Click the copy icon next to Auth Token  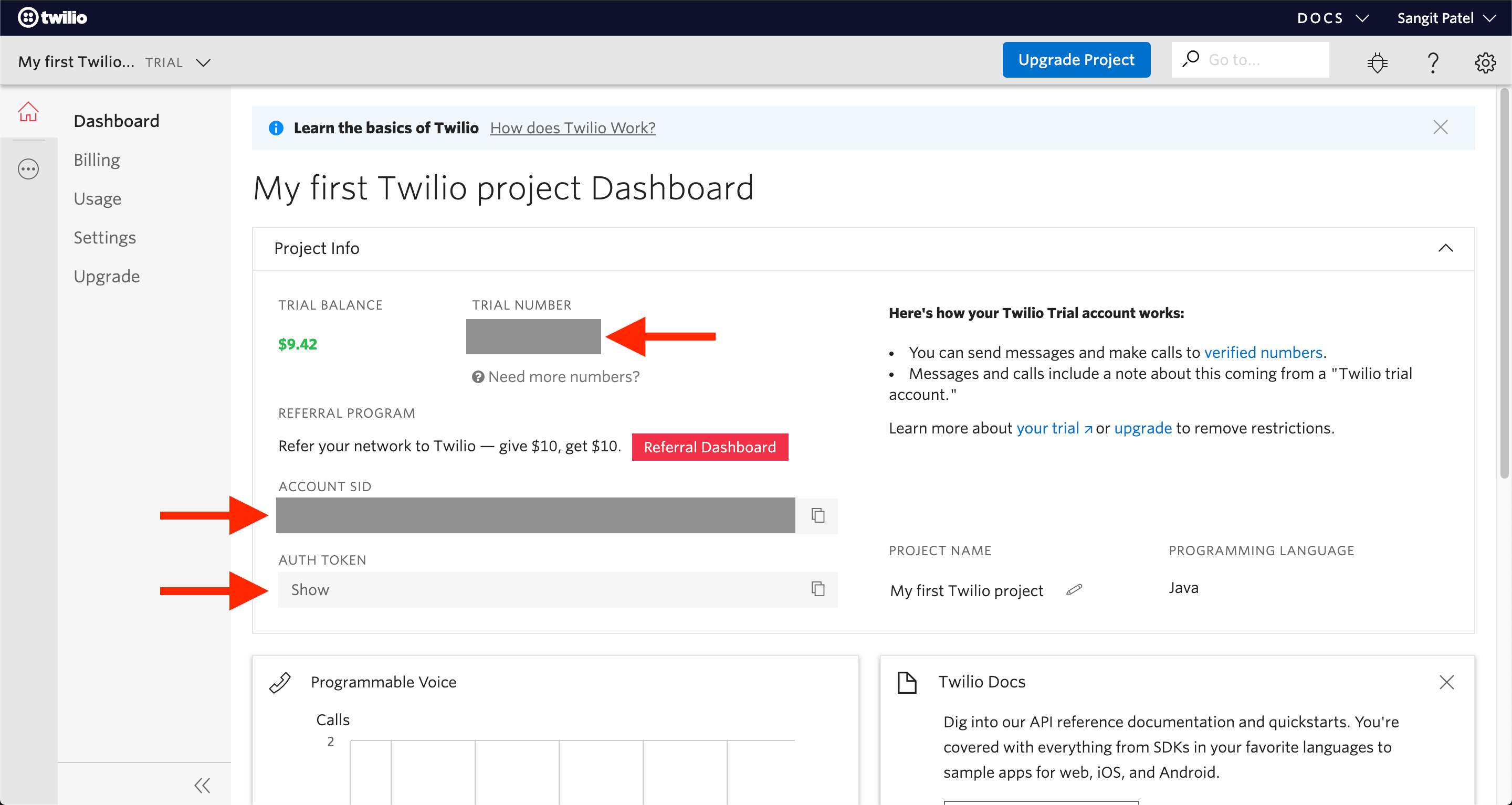[x=818, y=589]
